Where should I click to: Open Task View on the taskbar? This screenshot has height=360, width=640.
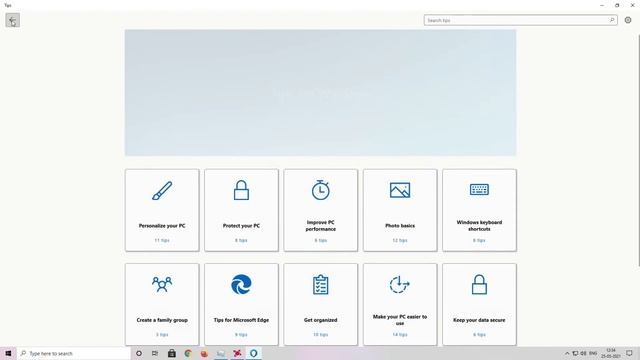(x=155, y=353)
